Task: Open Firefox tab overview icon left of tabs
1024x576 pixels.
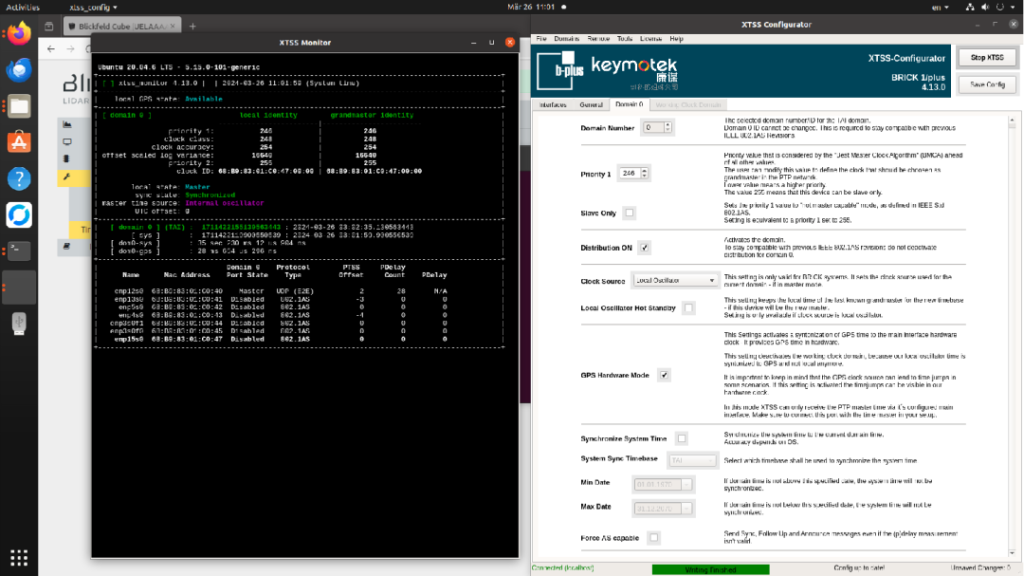Action: tap(49, 27)
